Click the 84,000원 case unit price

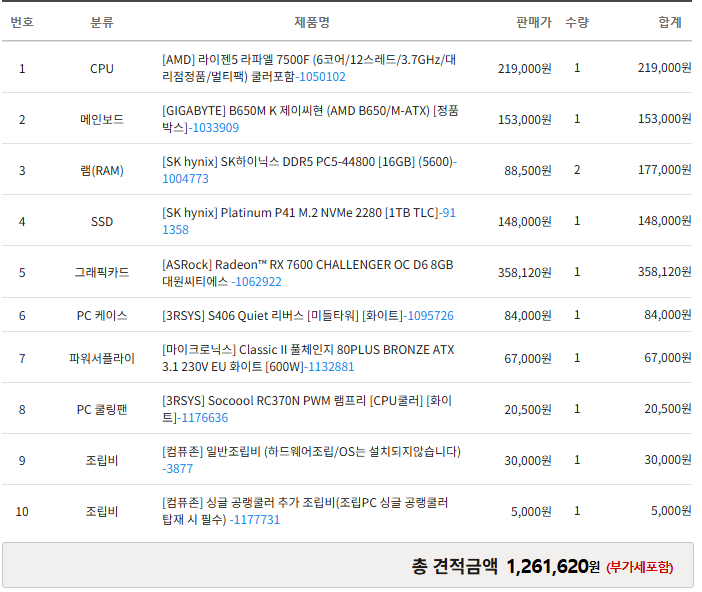(528, 316)
